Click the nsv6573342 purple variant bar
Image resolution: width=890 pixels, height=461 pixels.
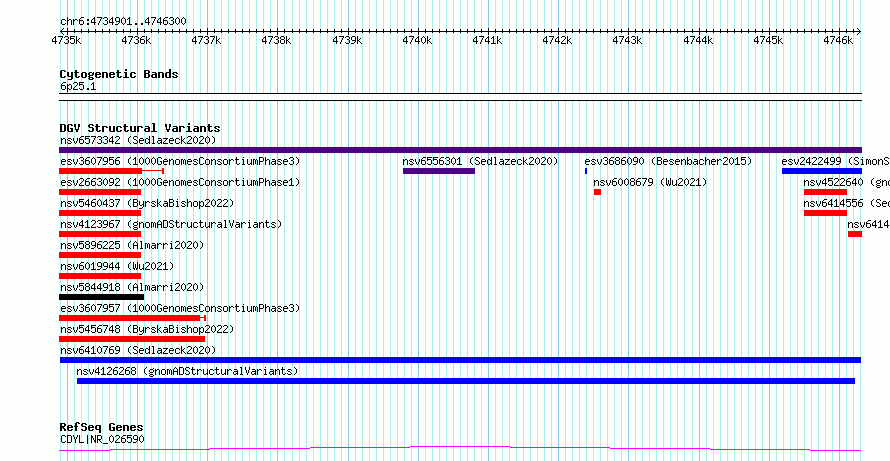(x=460, y=150)
